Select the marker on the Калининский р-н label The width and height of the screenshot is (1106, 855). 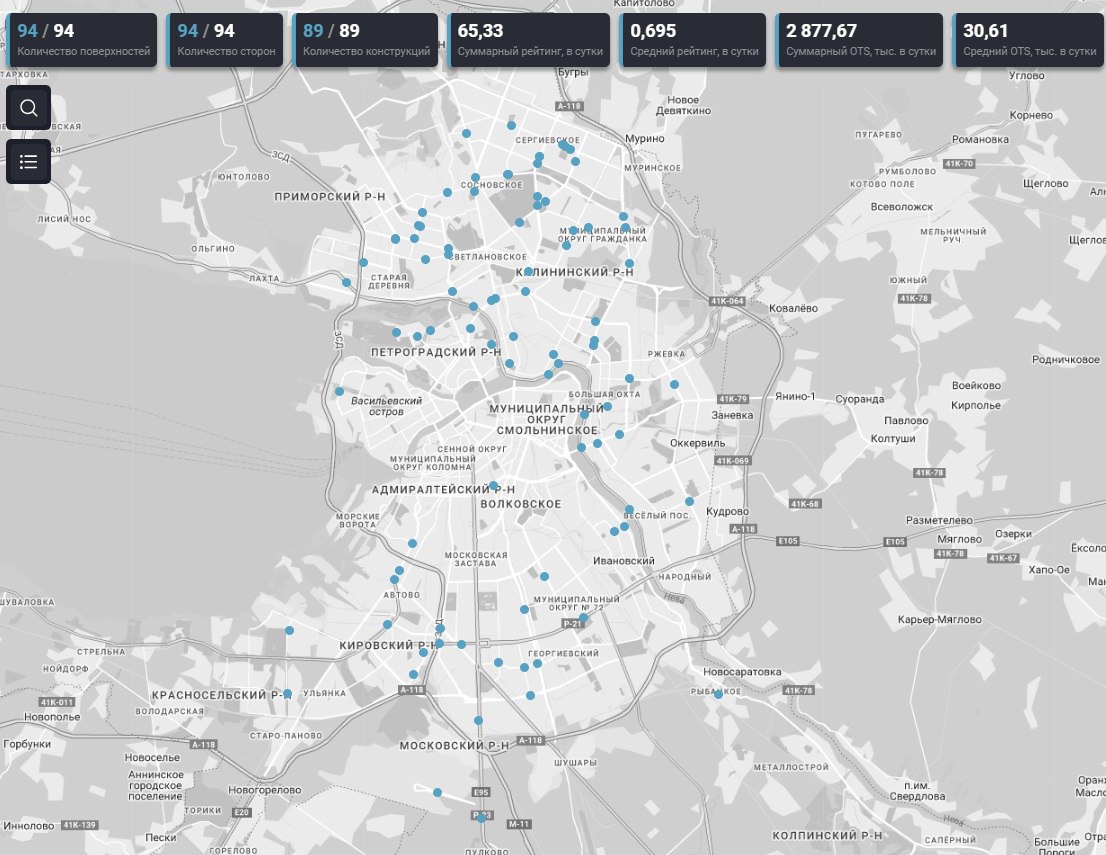(x=528, y=272)
